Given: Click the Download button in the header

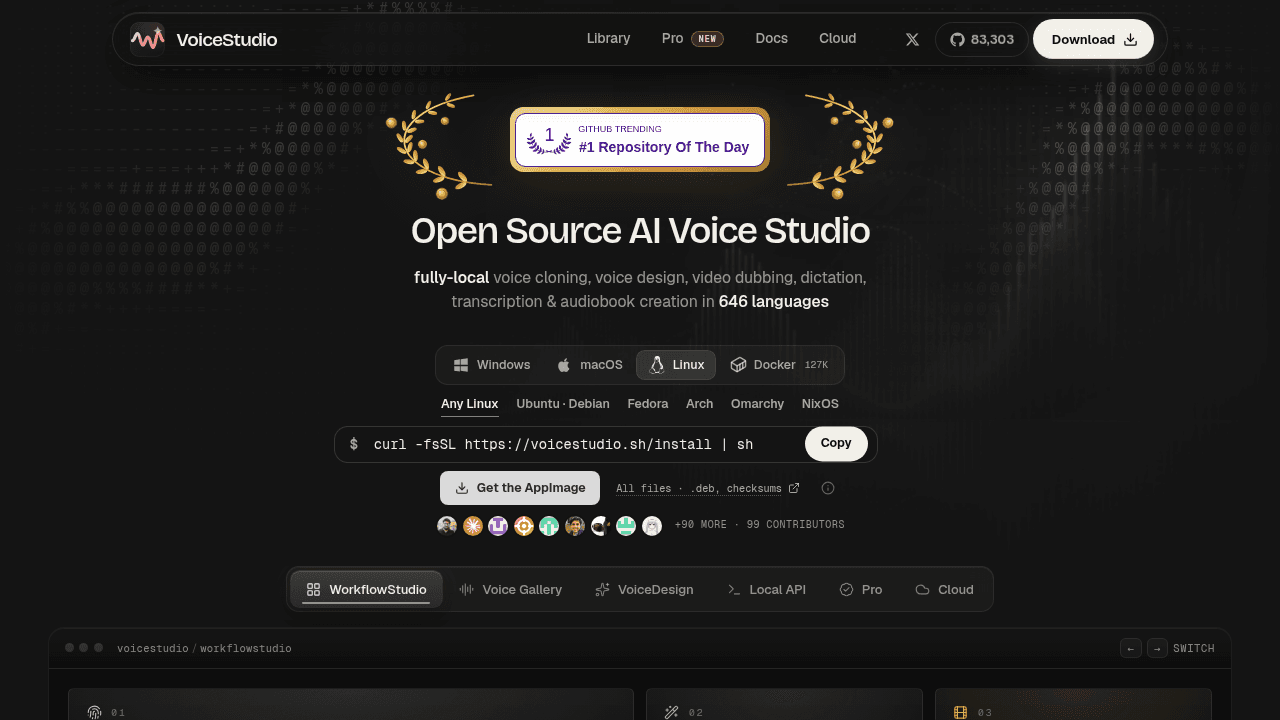Looking at the screenshot, I should click(x=1093, y=39).
